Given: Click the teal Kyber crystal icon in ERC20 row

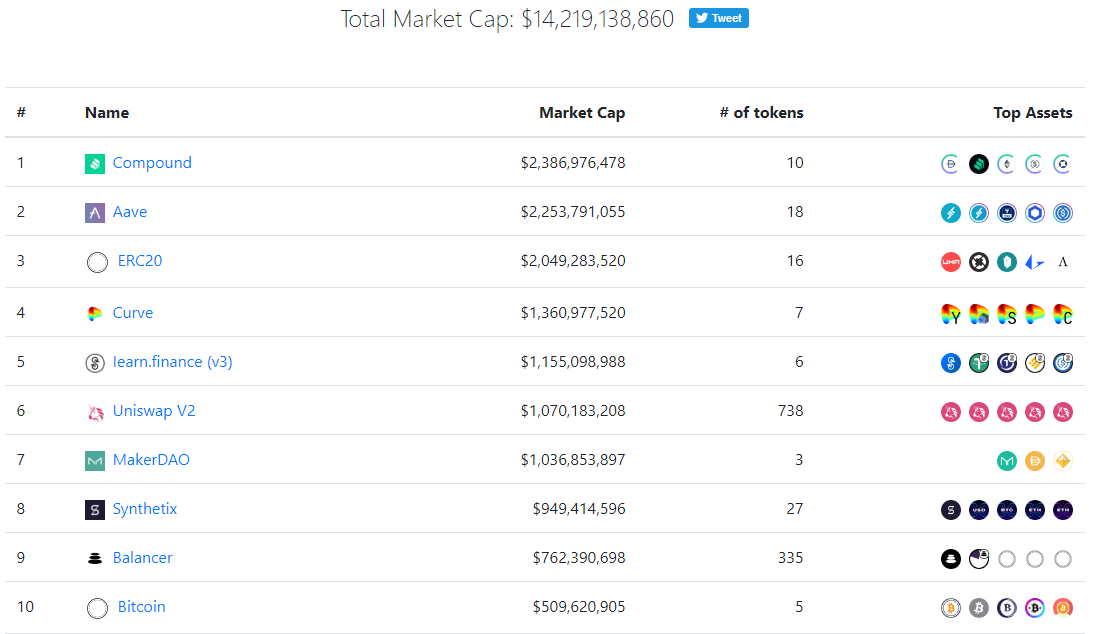Looking at the screenshot, I should pyautogui.click(x=1007, y=262).
